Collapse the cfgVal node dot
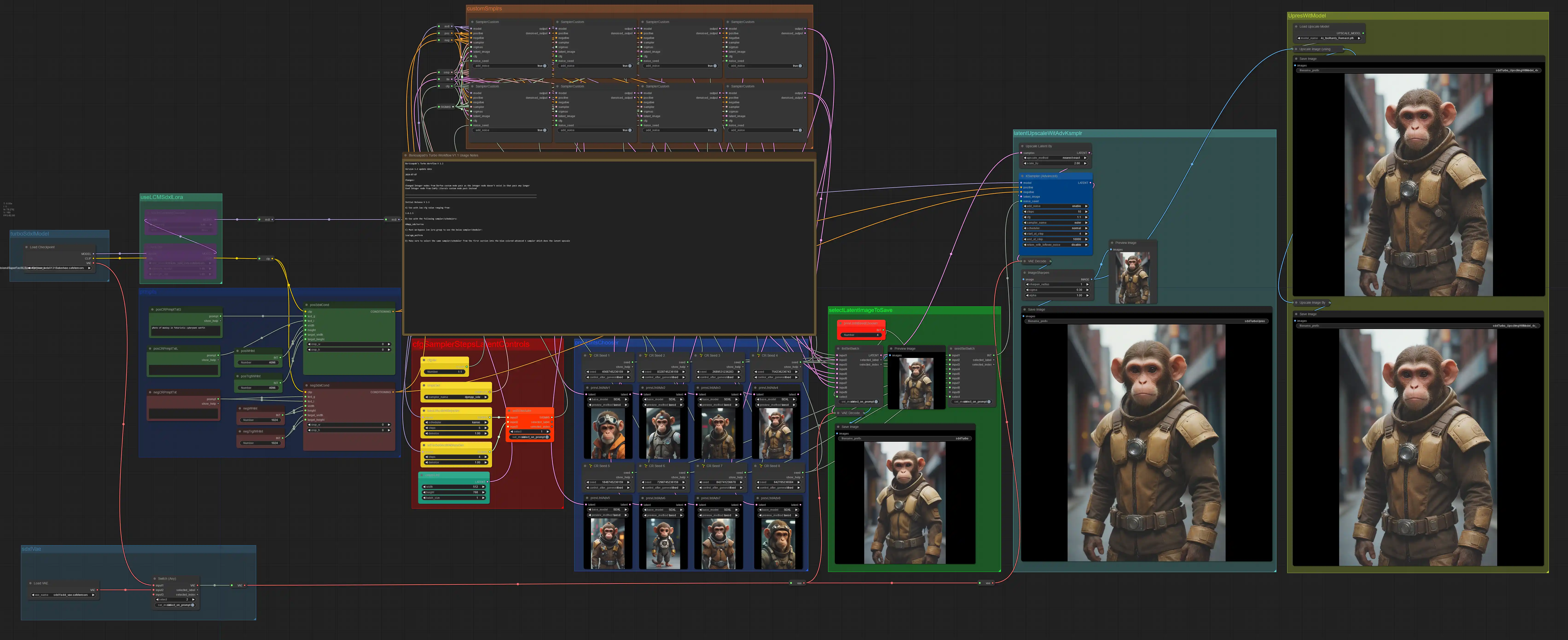The image size is (1568, 640). click(424, 360)
